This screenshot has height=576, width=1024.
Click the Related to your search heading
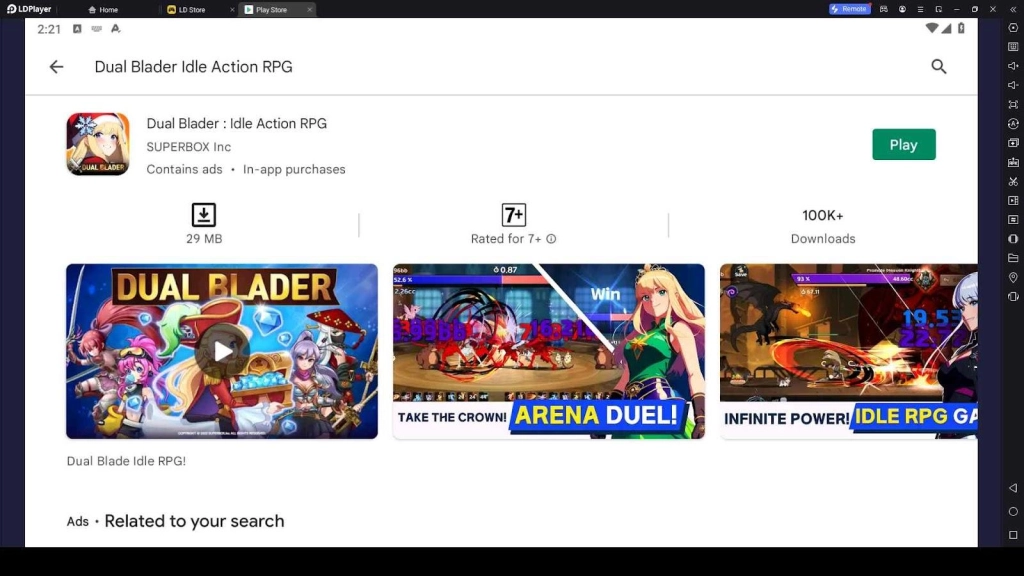pyautogui.click(x=194, y=521)
